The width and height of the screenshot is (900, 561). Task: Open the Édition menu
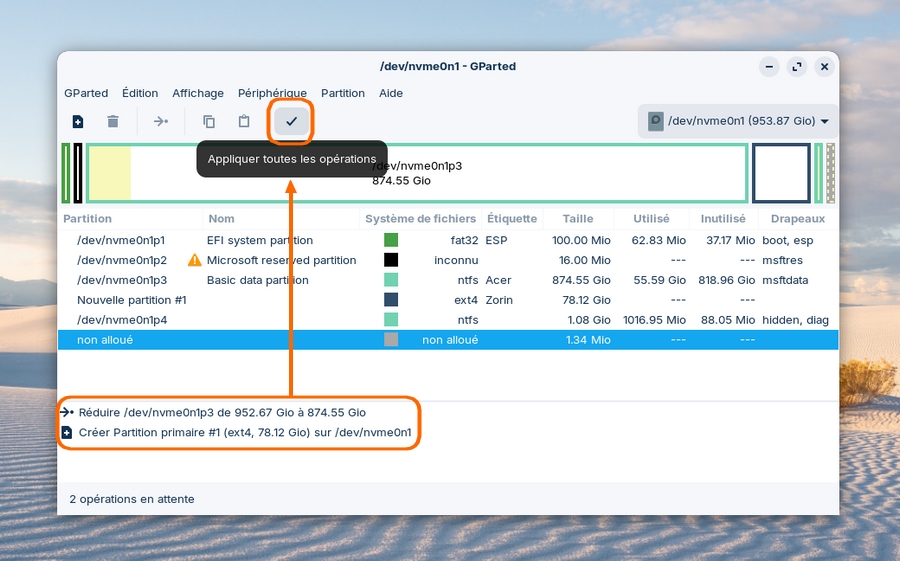[140, 93]
